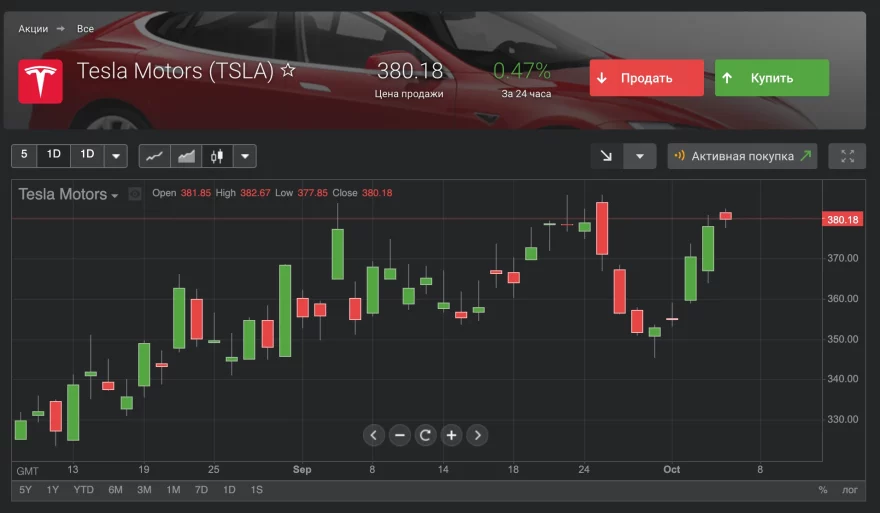Click Low value 377.85

tap(313, 193)
